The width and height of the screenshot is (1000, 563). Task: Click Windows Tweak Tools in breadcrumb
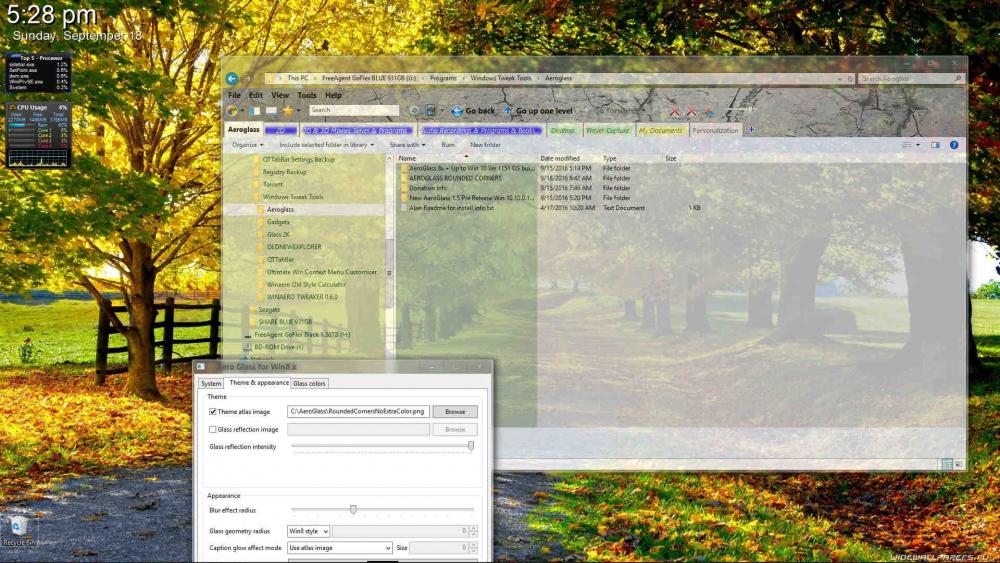pos(501,78)
